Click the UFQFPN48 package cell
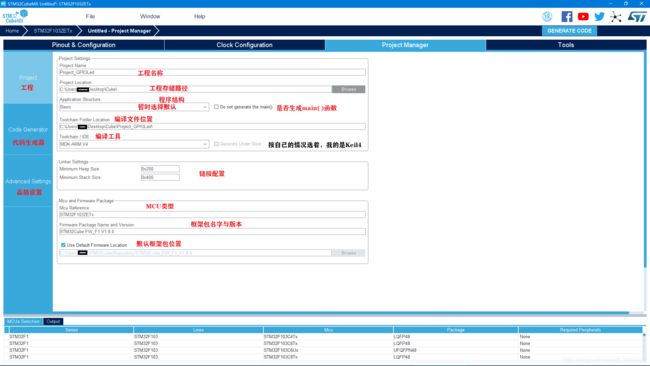 [405, 350]
